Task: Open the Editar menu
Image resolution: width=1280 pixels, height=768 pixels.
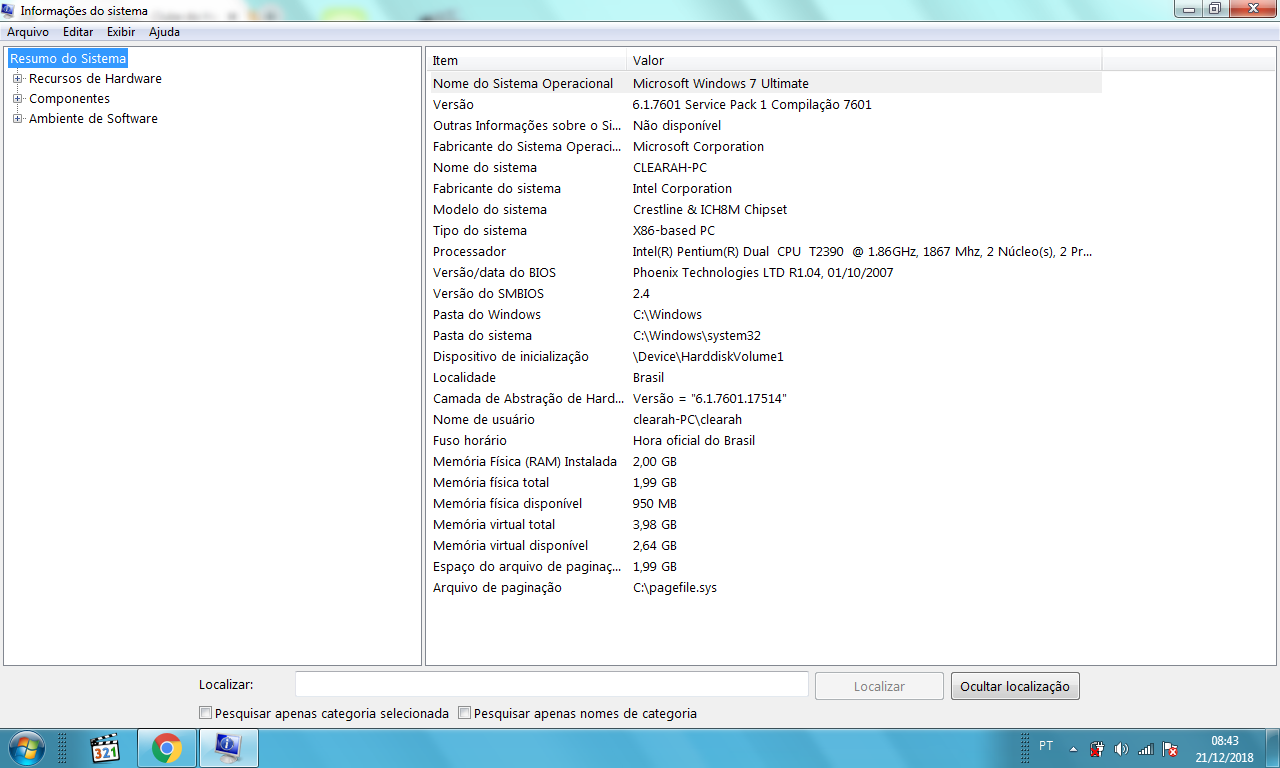Action: 78,32
